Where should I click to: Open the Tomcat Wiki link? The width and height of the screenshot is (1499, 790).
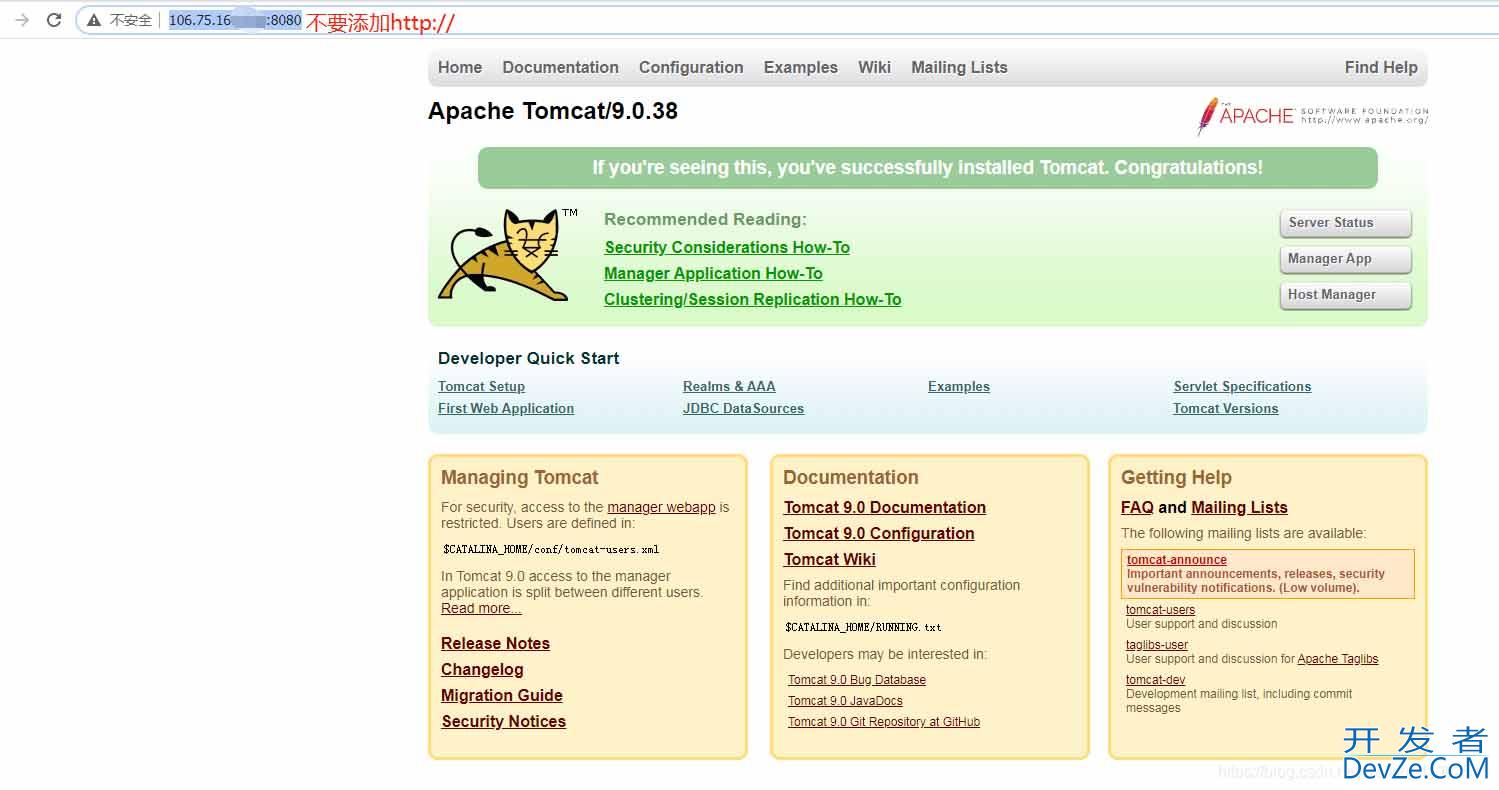830,560
